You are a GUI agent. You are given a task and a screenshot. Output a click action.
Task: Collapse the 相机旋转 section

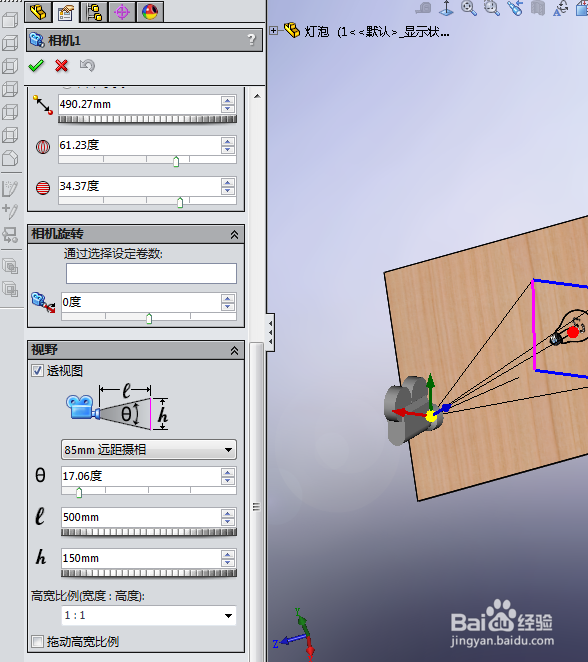pyautogui.click(x=234, y=234)
